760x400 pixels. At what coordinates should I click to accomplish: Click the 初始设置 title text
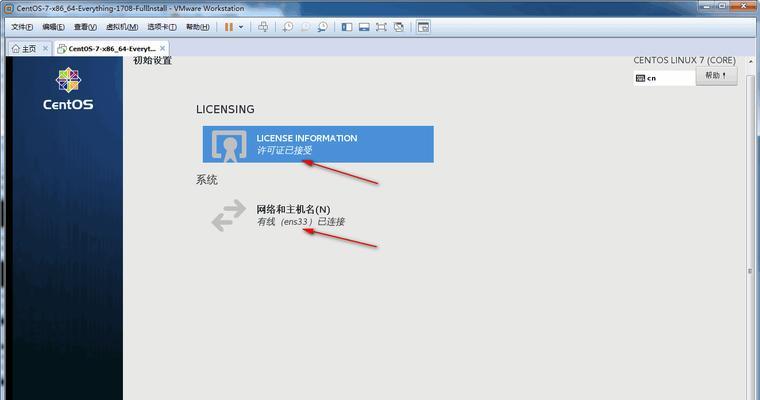[x=153, y=61]
